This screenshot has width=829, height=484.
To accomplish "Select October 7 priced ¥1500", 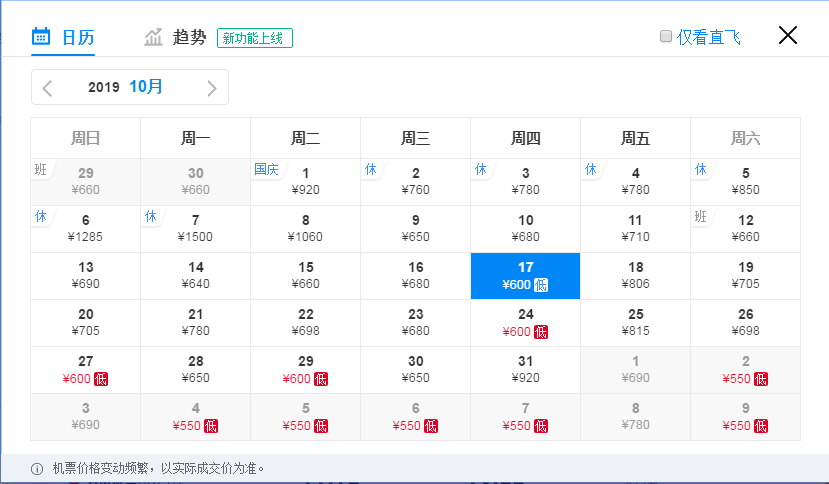I will pyautogui.click(x=196, y=229).
